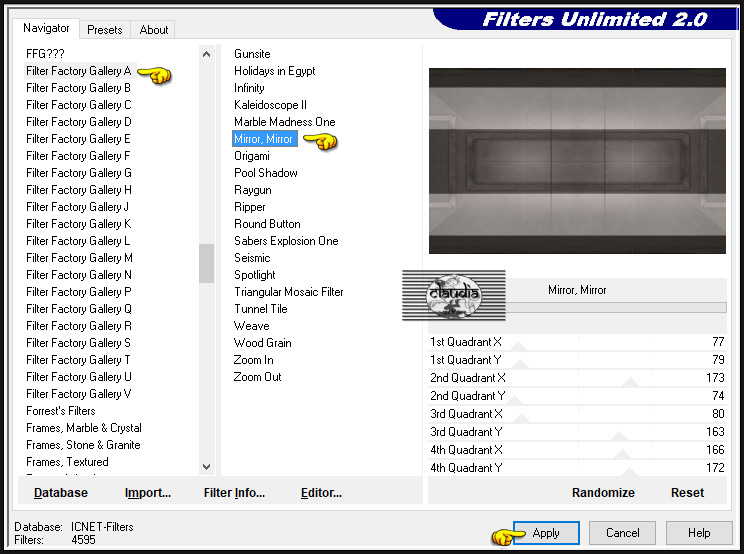Click the filter preview image

(577, 161)
